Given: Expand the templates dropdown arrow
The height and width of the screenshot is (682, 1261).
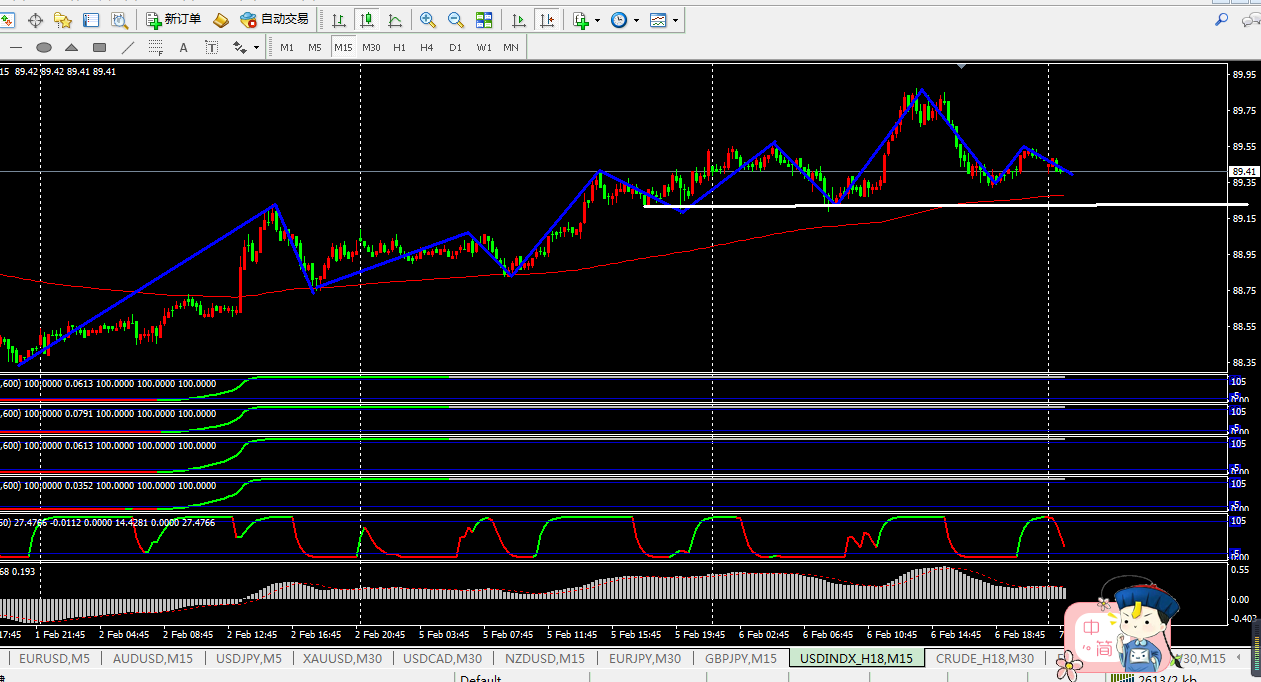Looking at the screenshot, I should click(676, 20).
